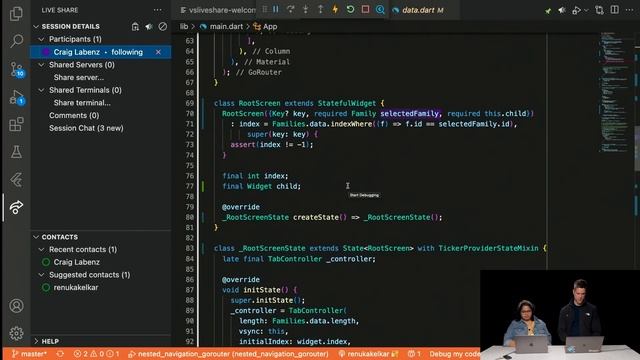This screenshot has height=360, width=640.
Task: Click the focus participants megaphone in editor title
Action: 562,10
